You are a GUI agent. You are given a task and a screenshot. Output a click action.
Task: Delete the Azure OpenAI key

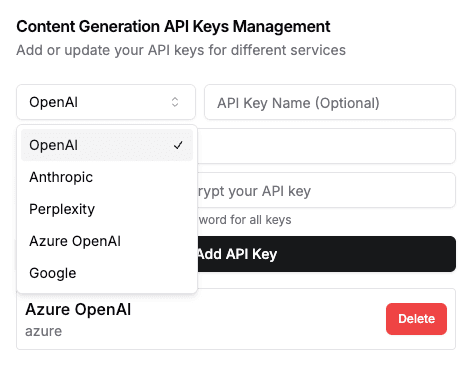point(416,319)
